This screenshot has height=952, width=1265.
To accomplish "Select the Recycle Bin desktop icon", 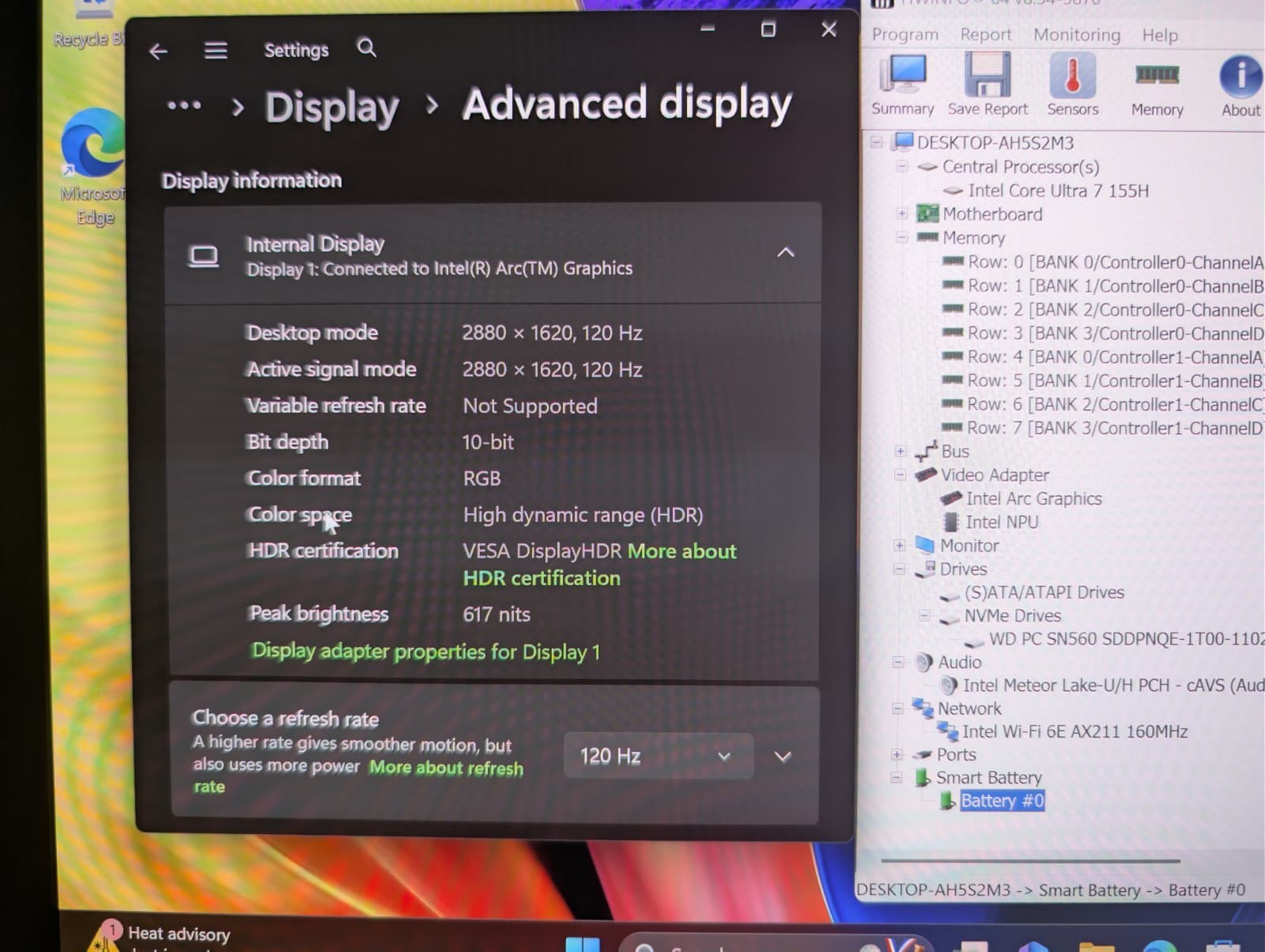I will coord(89,25).
